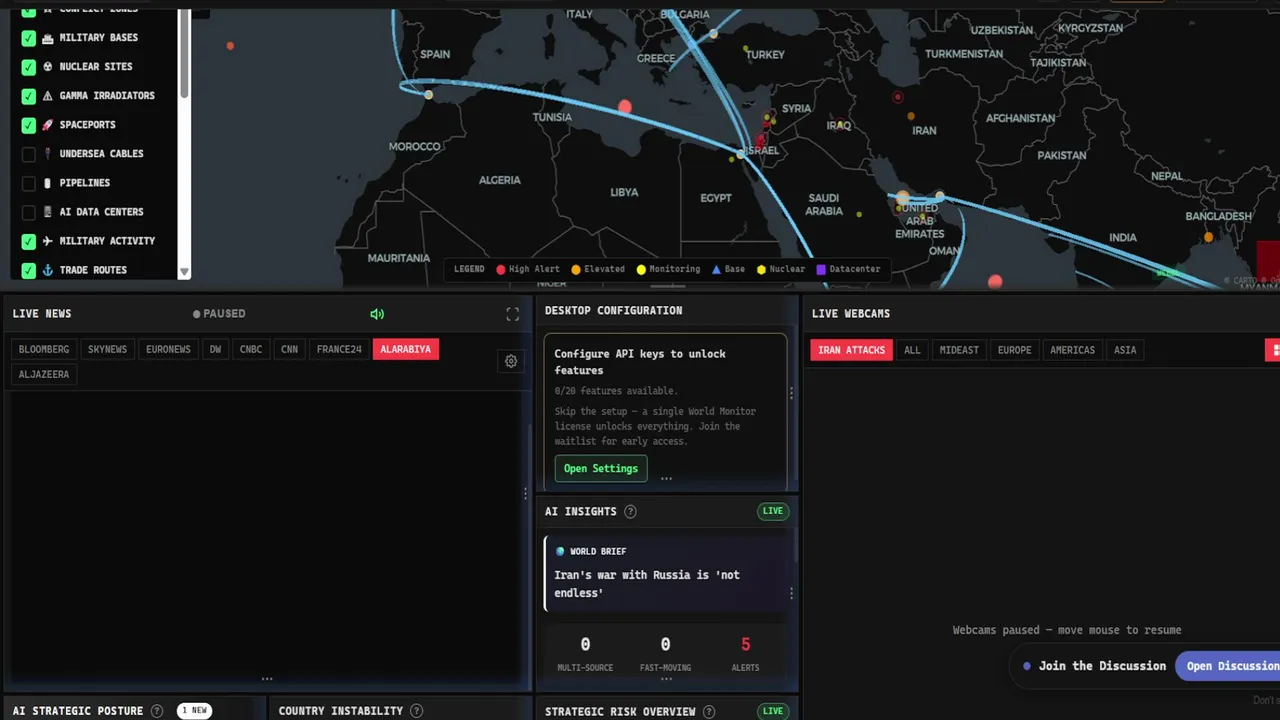Disable the Gamma Irradiators layer
The height and width of the screenshot is (720, 1280).
pos(29,96)
